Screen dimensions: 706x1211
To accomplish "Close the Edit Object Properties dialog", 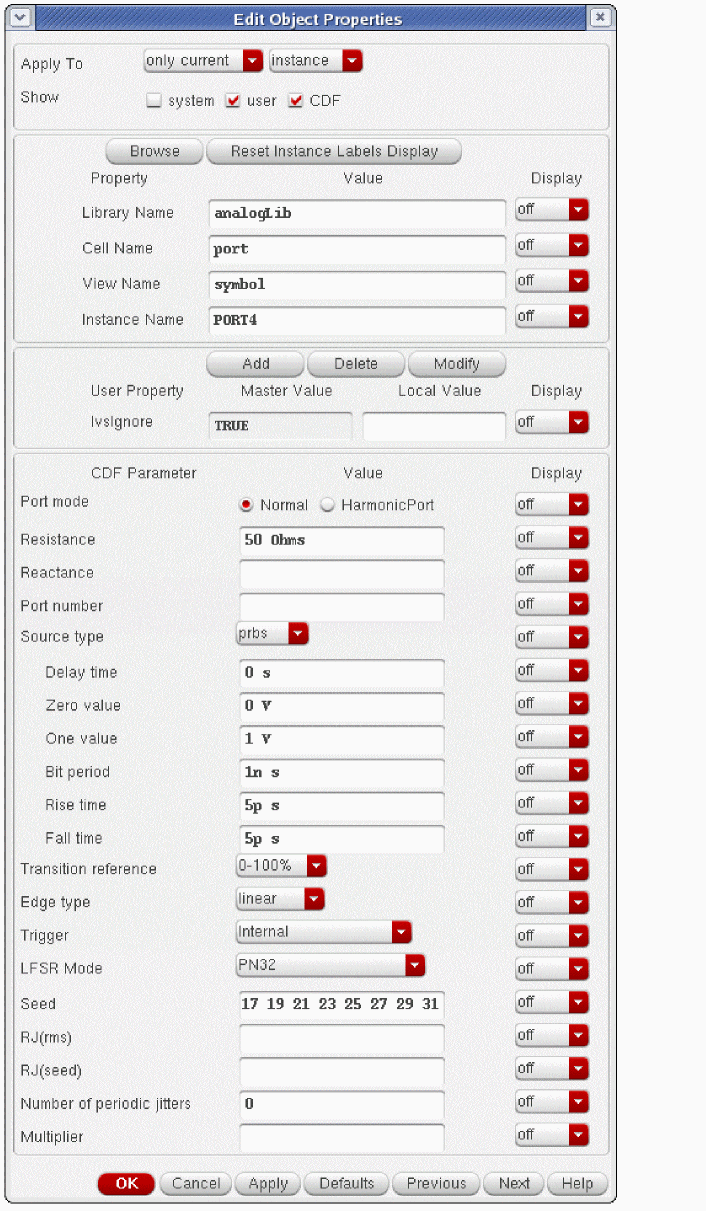I will (x=598, y=18).
